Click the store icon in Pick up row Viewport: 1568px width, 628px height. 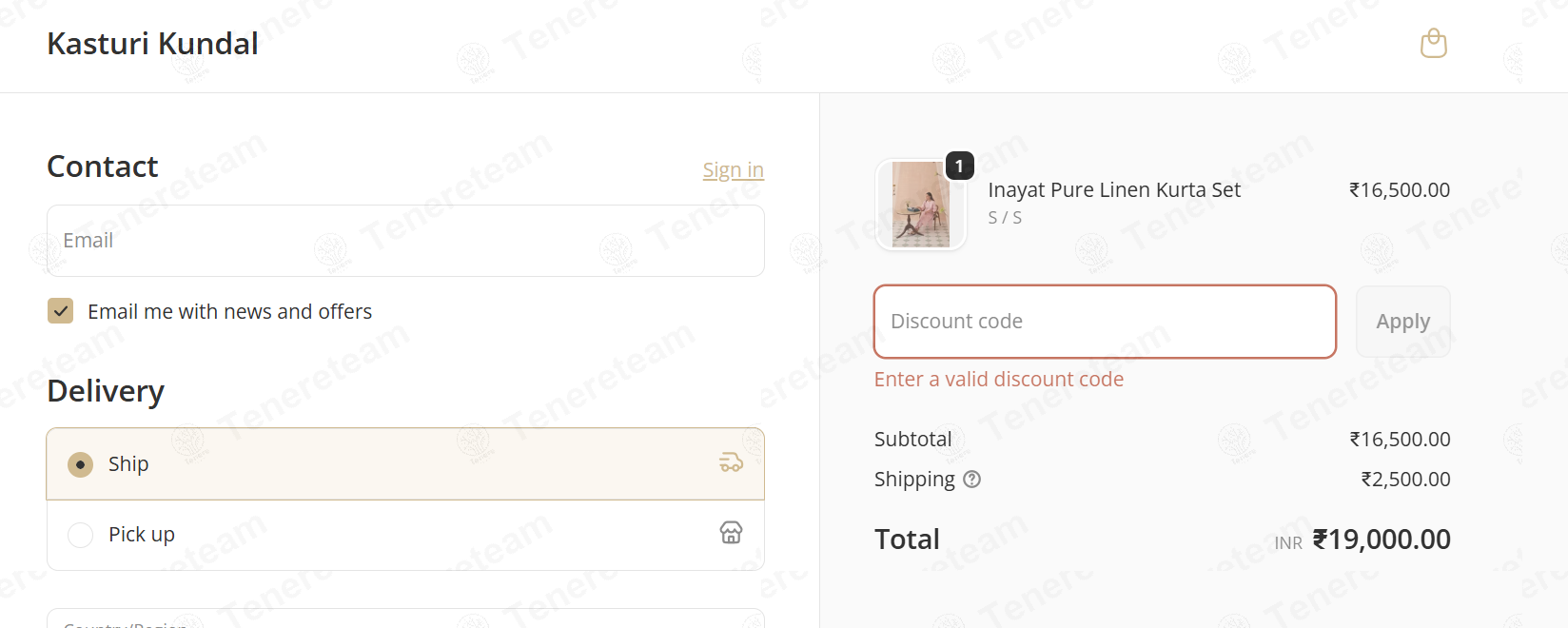click(x=731, y=533)
